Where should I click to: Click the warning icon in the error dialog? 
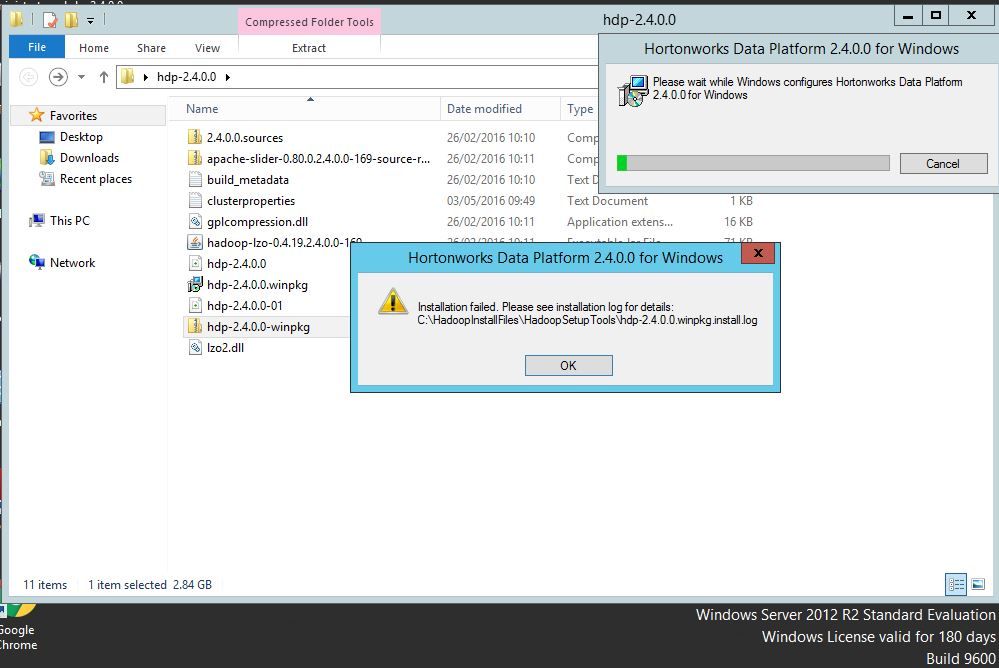point(393,301)
